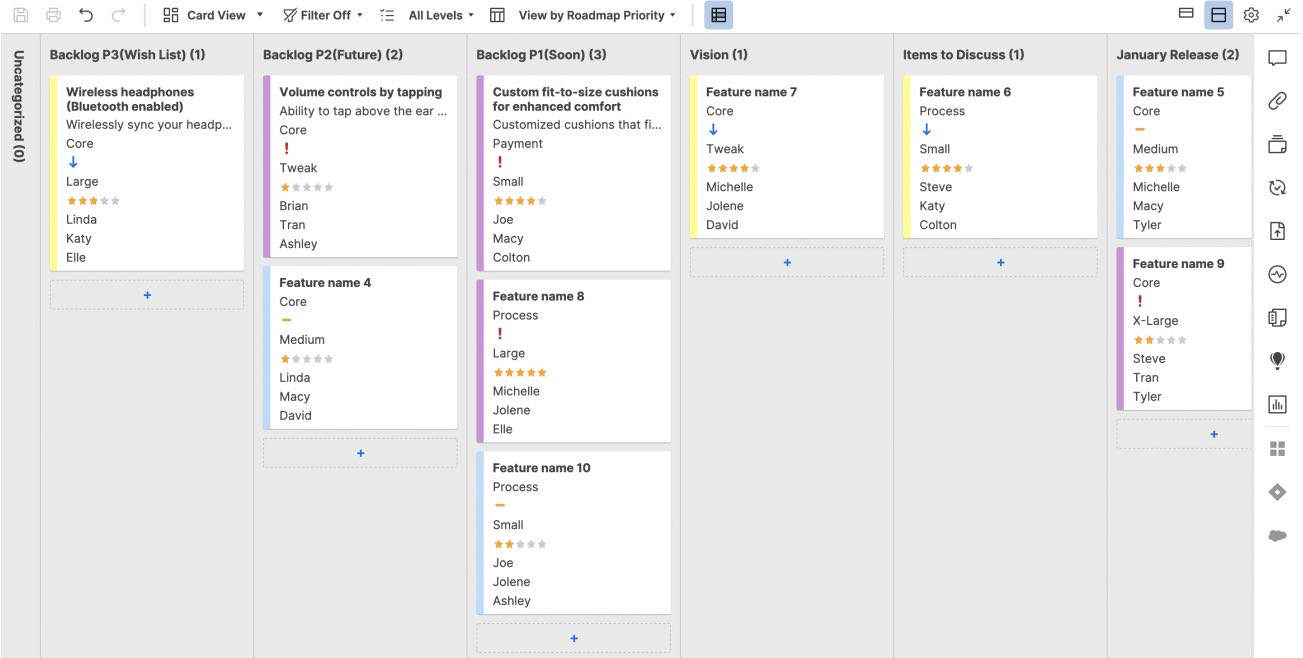
Task: Click the Backlog P1(Soon) column header
Action: (x=541, y=55)
